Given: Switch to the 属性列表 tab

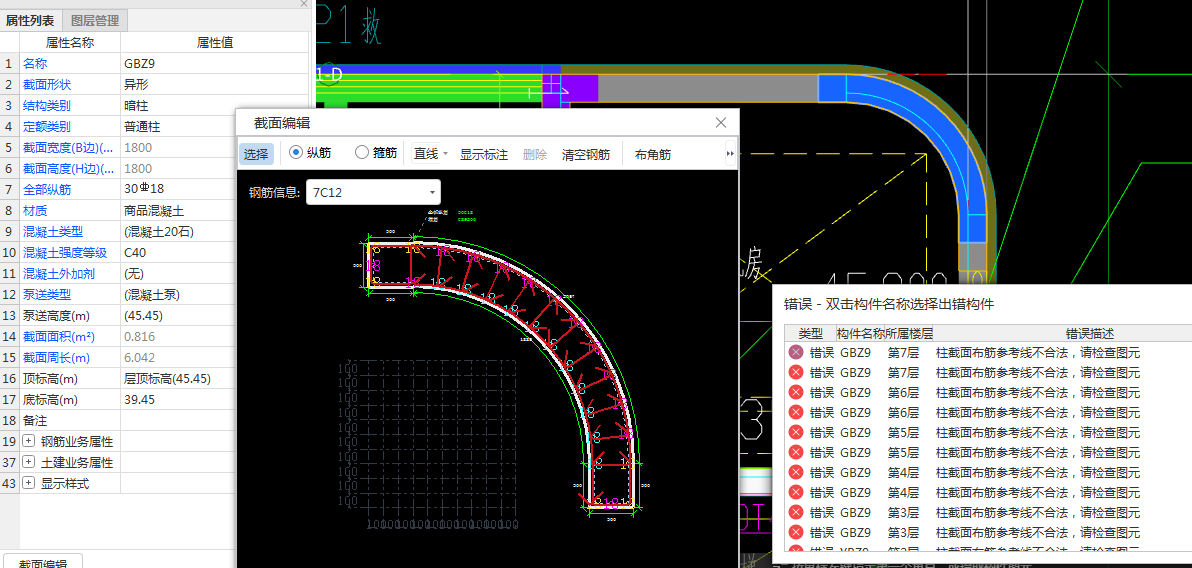Looking at the screenshot, I should pos(30,21).
